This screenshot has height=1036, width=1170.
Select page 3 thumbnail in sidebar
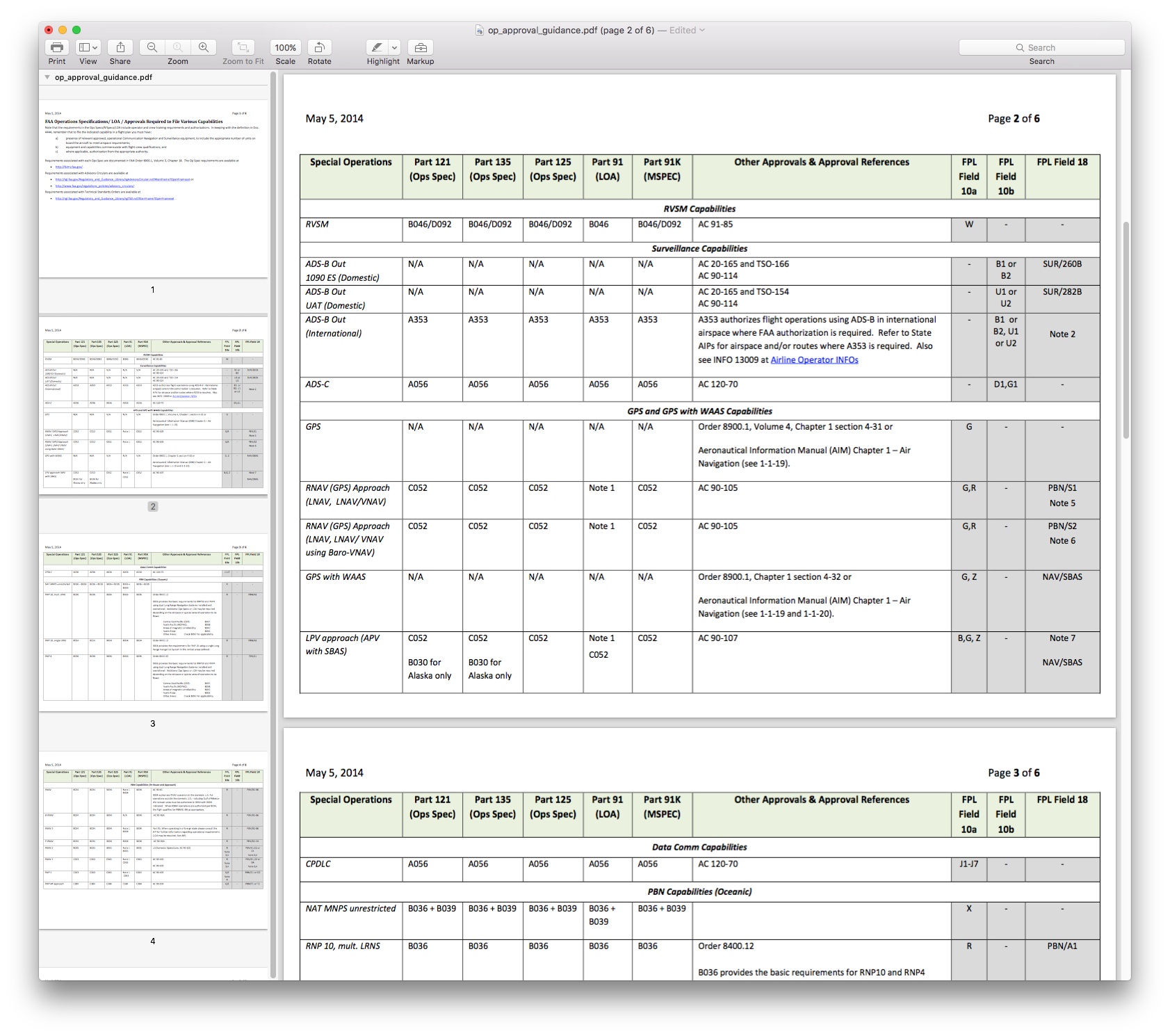153,624
